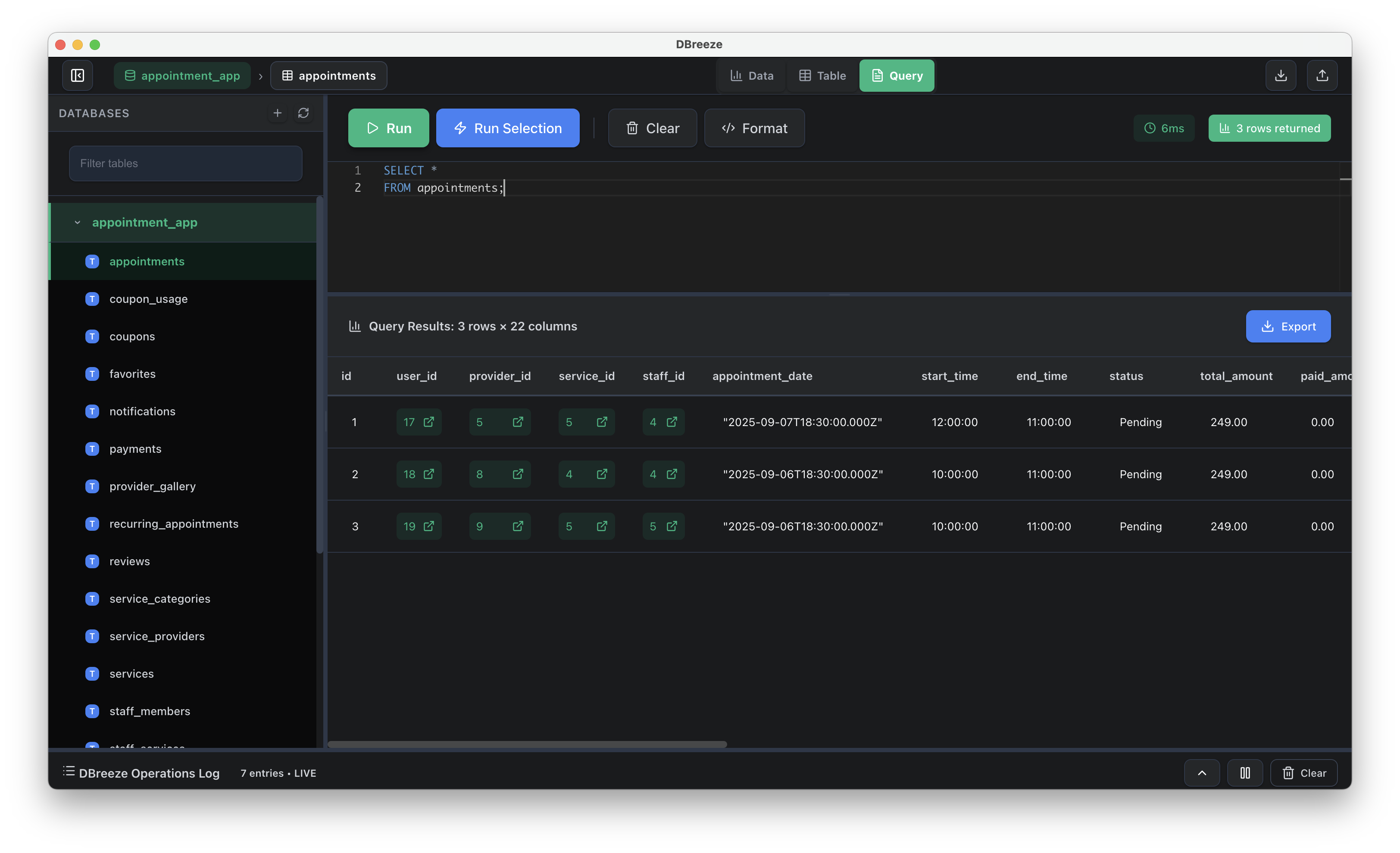Open the staff_id 5 link icon in row 3
This screenshot has height=853, width=1400.
[672, 526]
